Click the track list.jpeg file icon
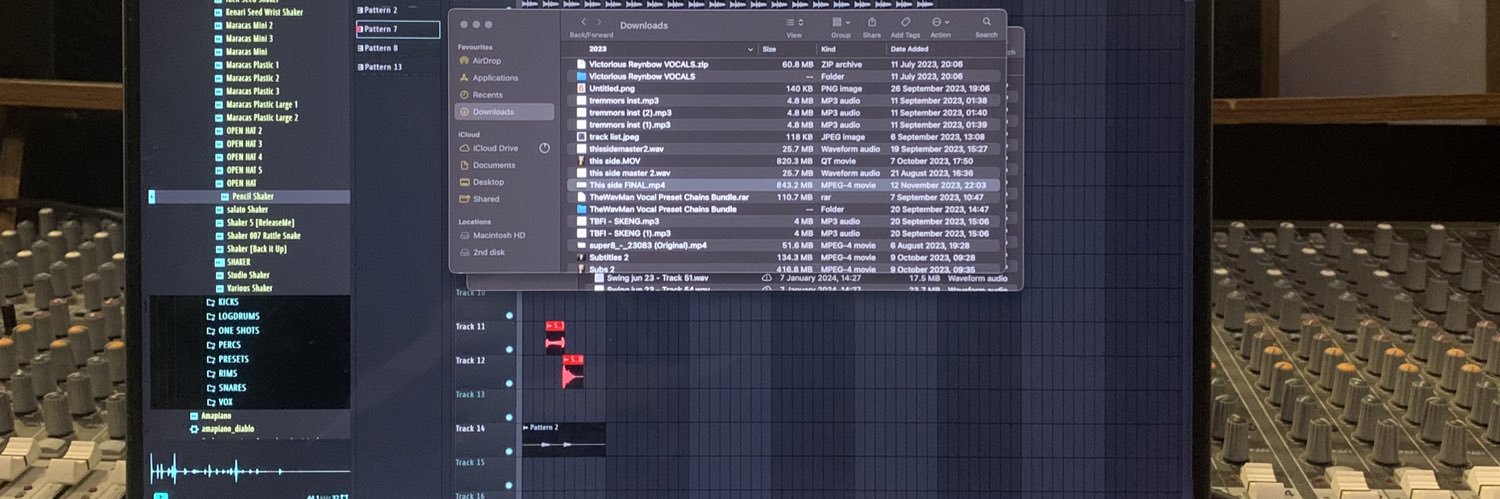 pos(581,137)
